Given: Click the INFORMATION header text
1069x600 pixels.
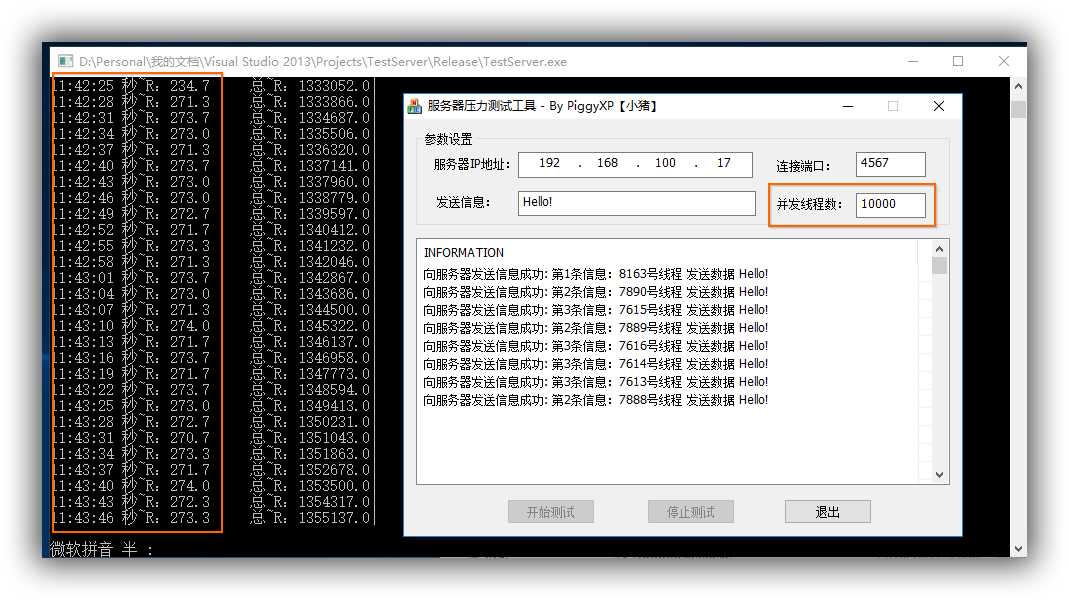Looking at the screenshot, I should point(464,253).
